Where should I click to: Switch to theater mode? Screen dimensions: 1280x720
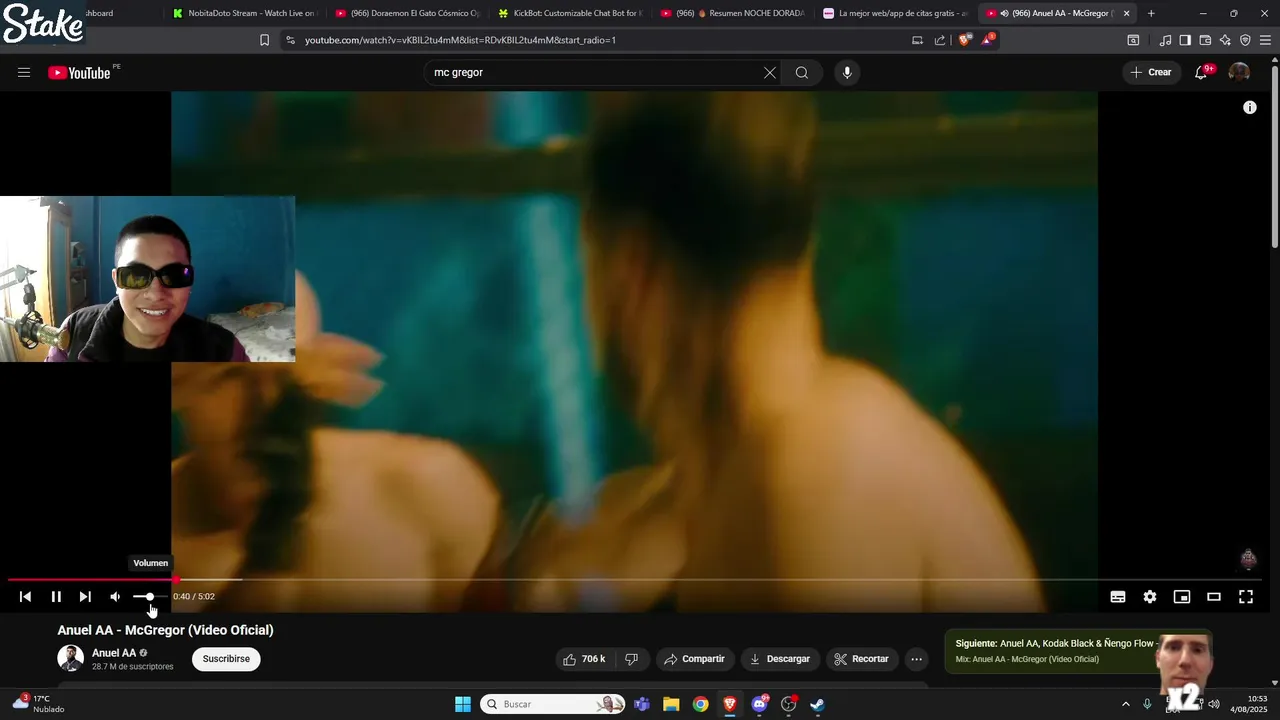click(x=1214, y=597)
